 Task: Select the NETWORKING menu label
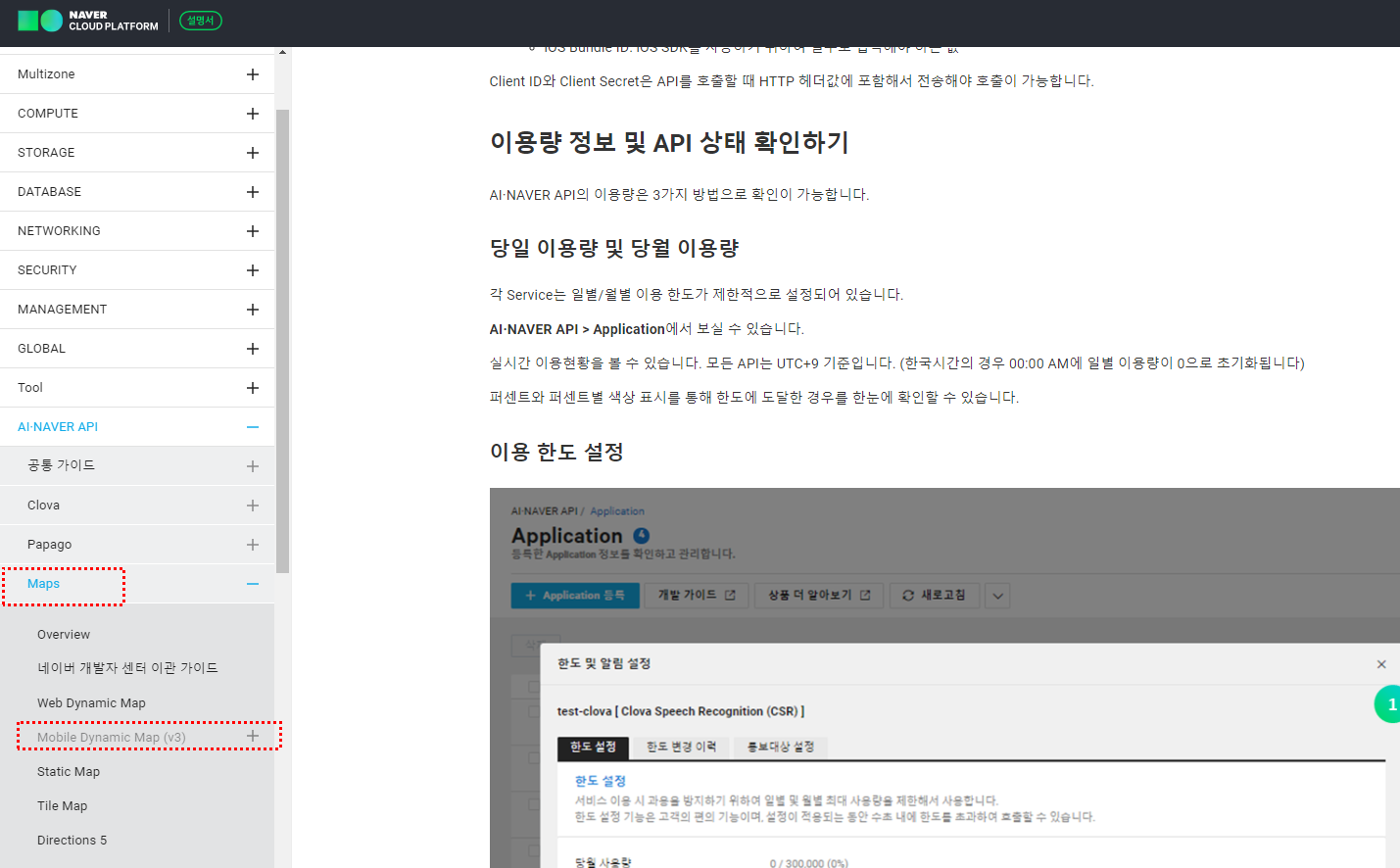click(x=59, y=231)
